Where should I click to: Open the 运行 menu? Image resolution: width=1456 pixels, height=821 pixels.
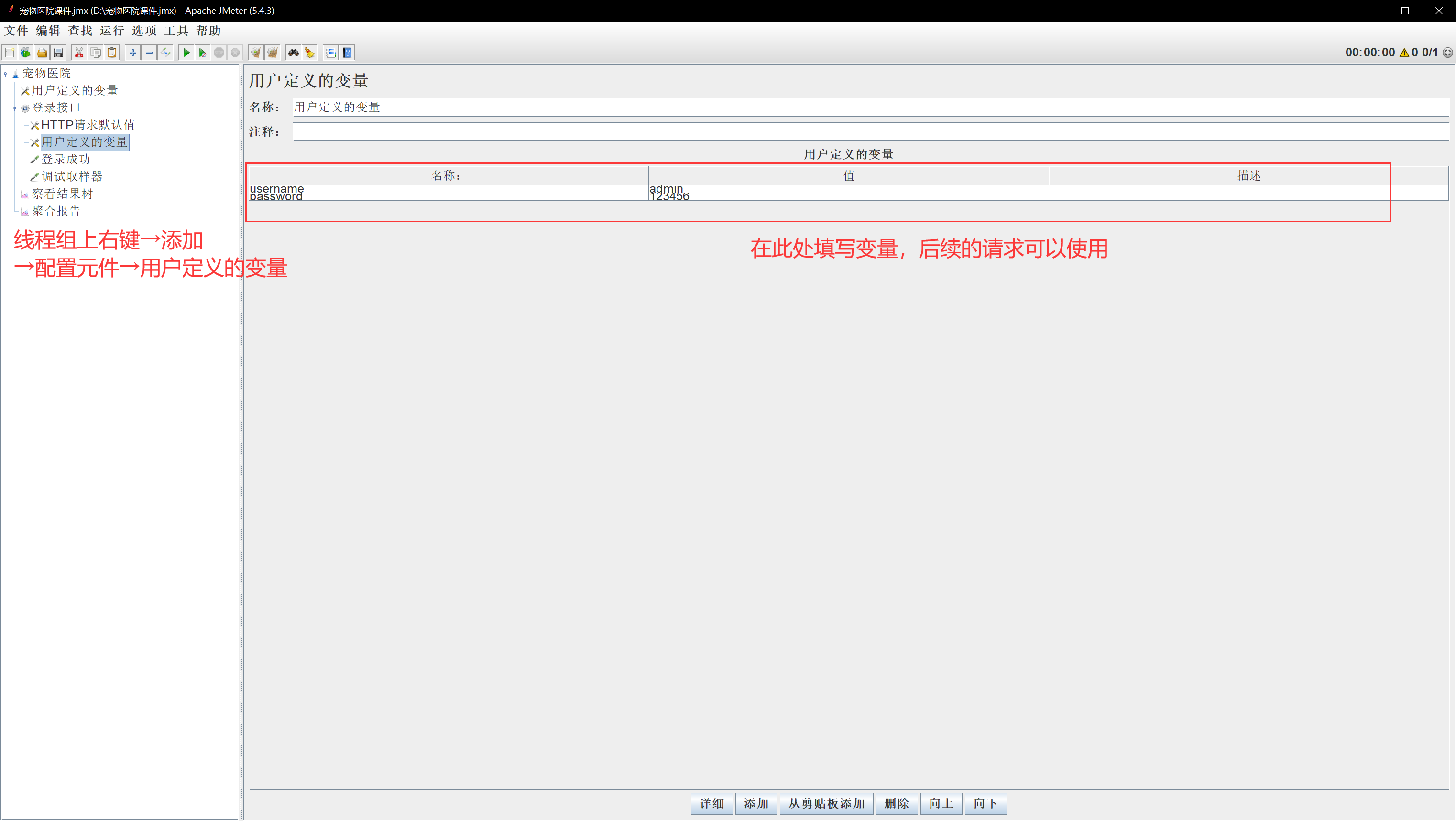pos(111,31)
